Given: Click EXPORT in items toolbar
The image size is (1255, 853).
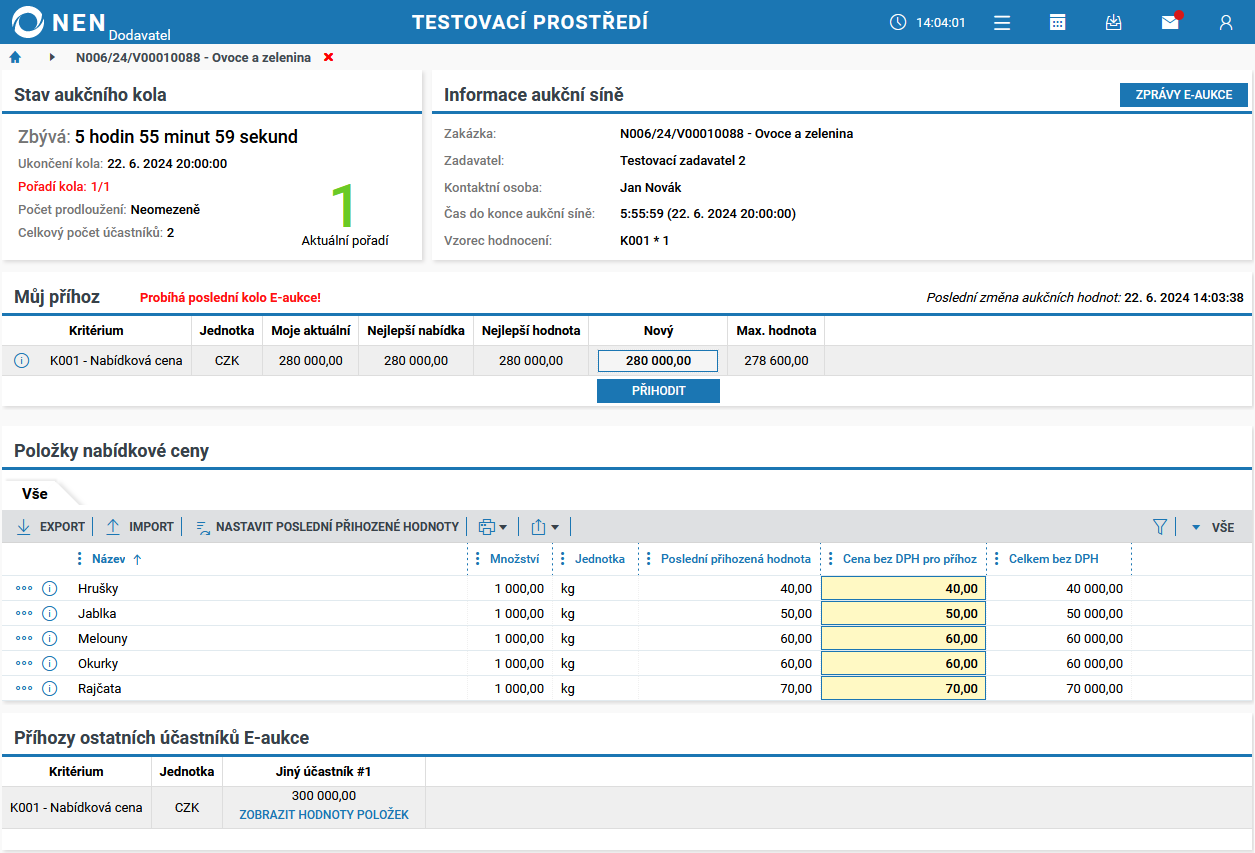Looking at the screenshot, I should coord(50,526).
